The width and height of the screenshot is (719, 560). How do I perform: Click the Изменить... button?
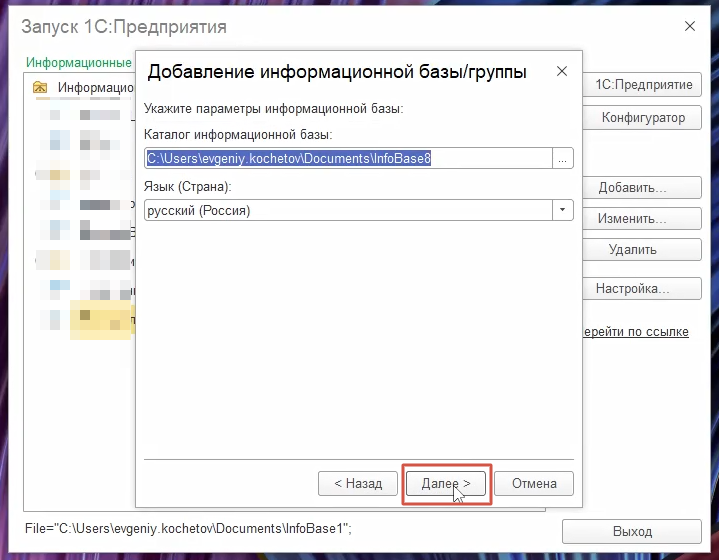click(632, 219)
